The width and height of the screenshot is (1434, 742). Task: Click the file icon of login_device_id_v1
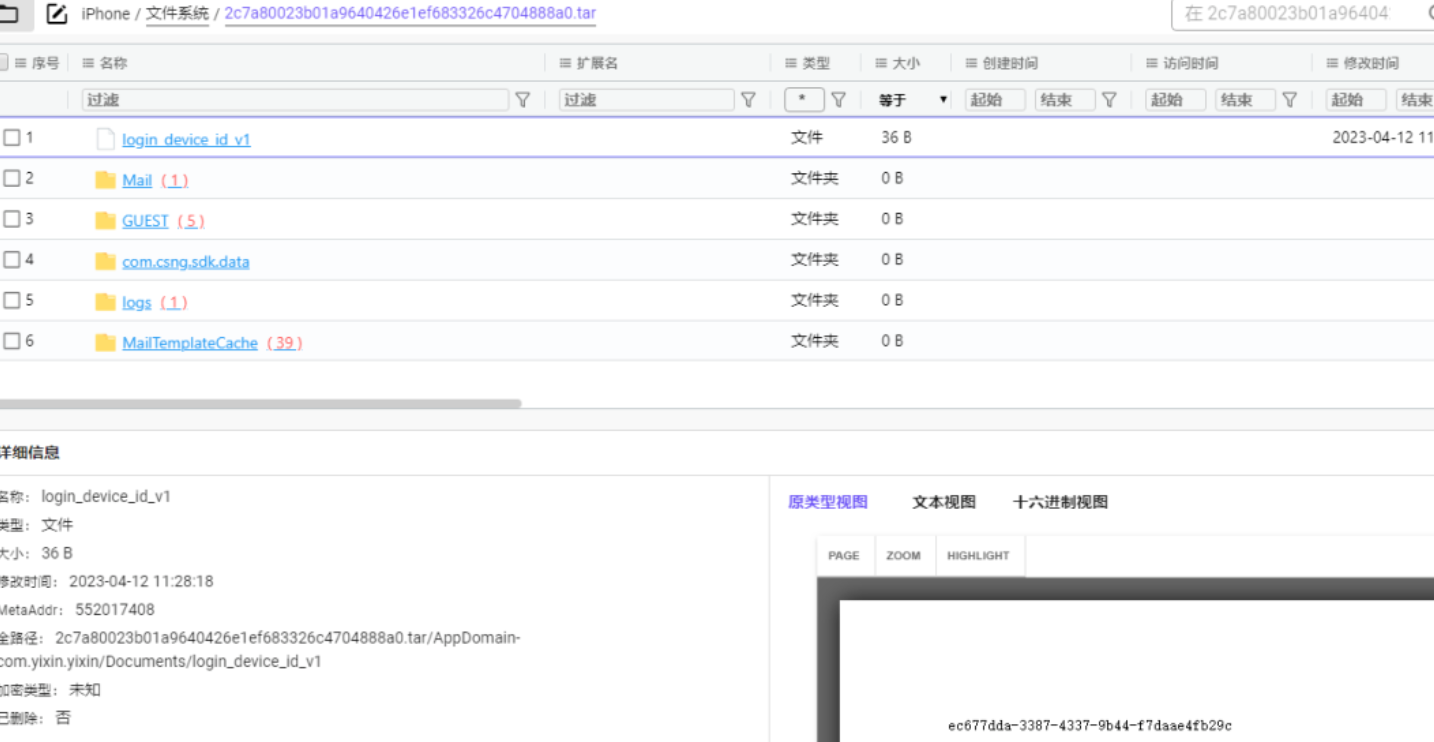coord(105,139)
